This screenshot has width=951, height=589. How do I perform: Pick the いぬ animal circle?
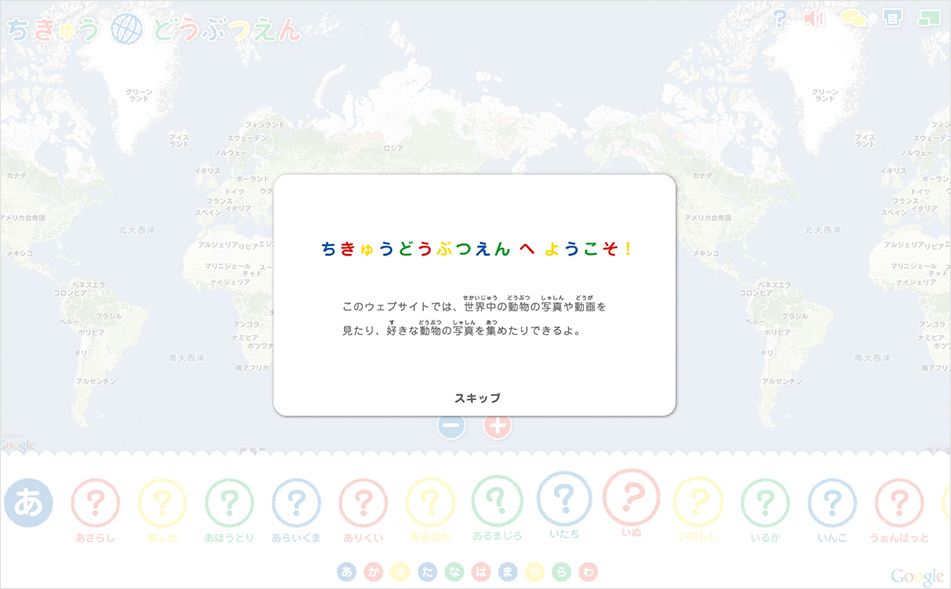631,498
